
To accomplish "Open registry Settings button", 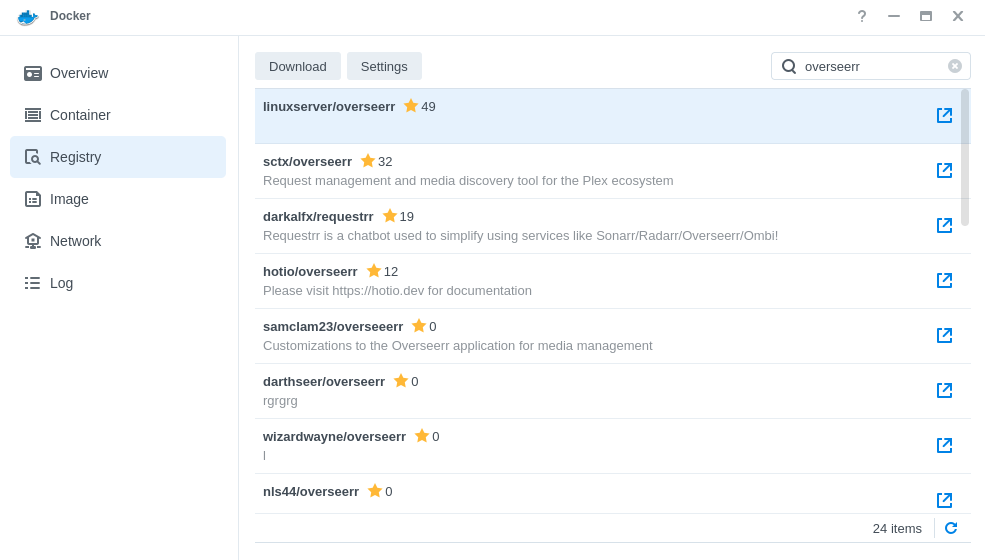I will click(384, 66).
